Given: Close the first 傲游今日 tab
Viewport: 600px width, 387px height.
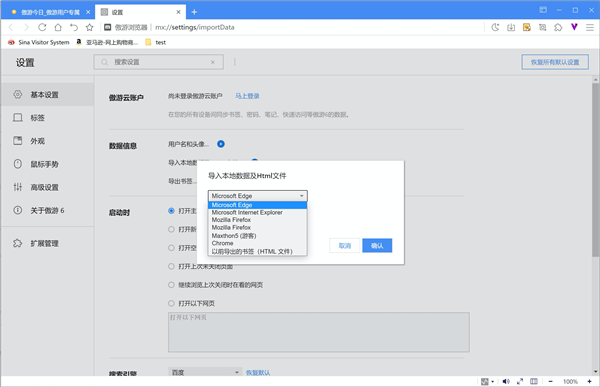Looking at the screenshot, I should tap(88, 12).
